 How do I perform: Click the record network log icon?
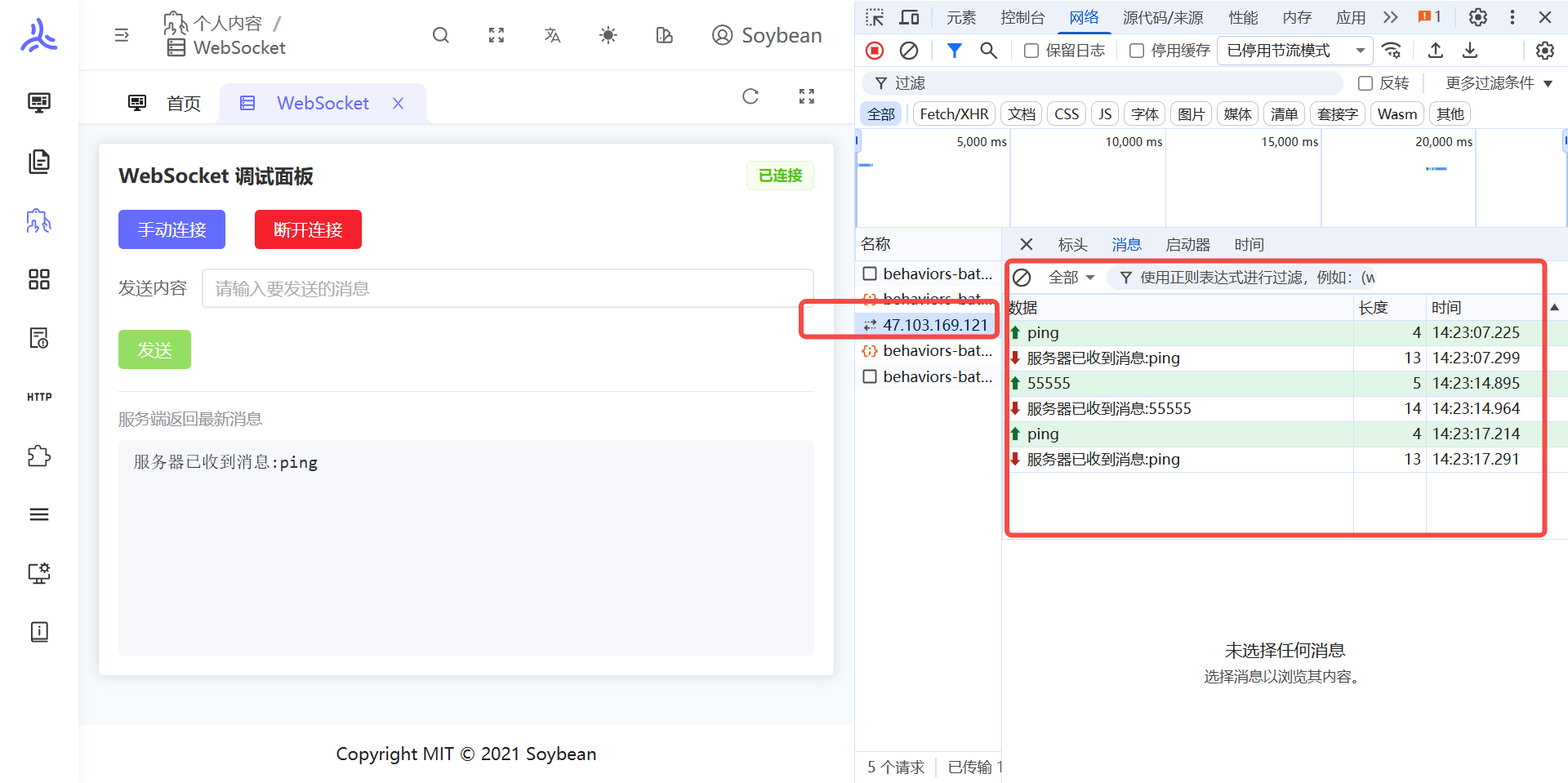[x=874, y=51]
